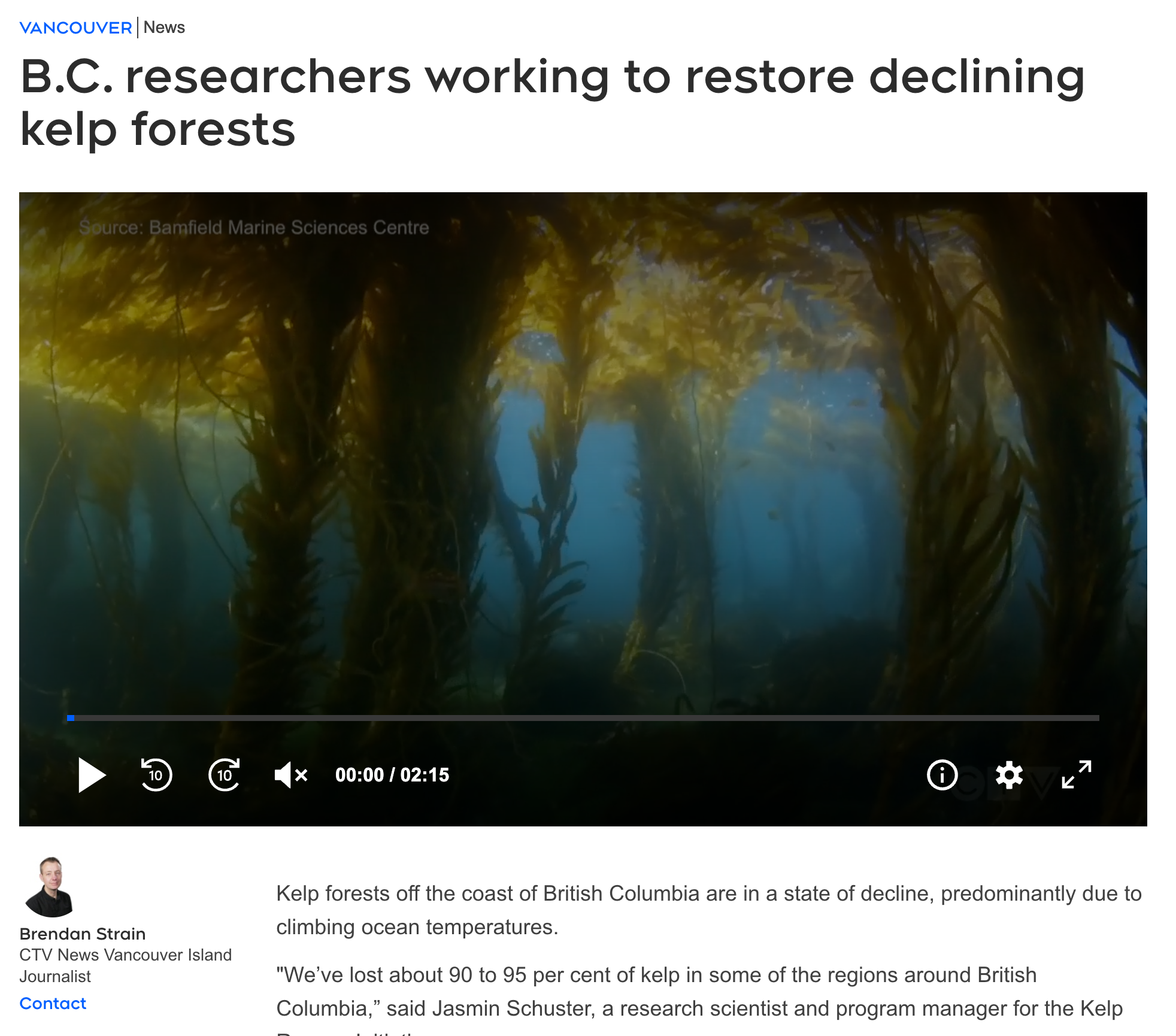Screen dimensions: 1176x1036
Task: Play the kelp forests video
Action: point(92,775)
